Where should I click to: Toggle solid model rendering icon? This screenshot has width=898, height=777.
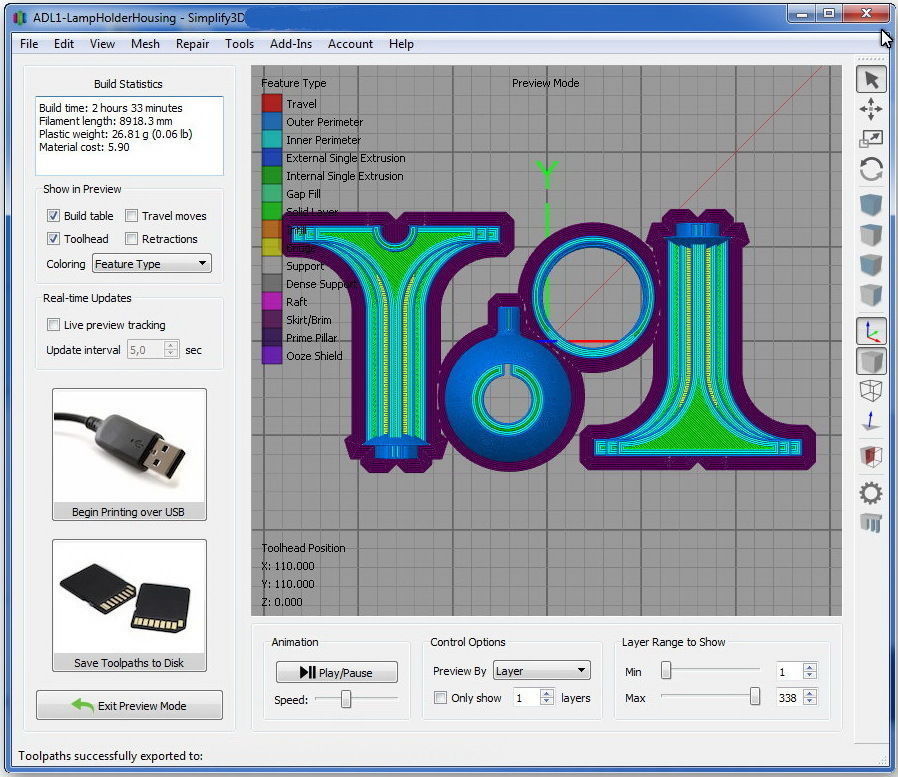coord(871,362)
